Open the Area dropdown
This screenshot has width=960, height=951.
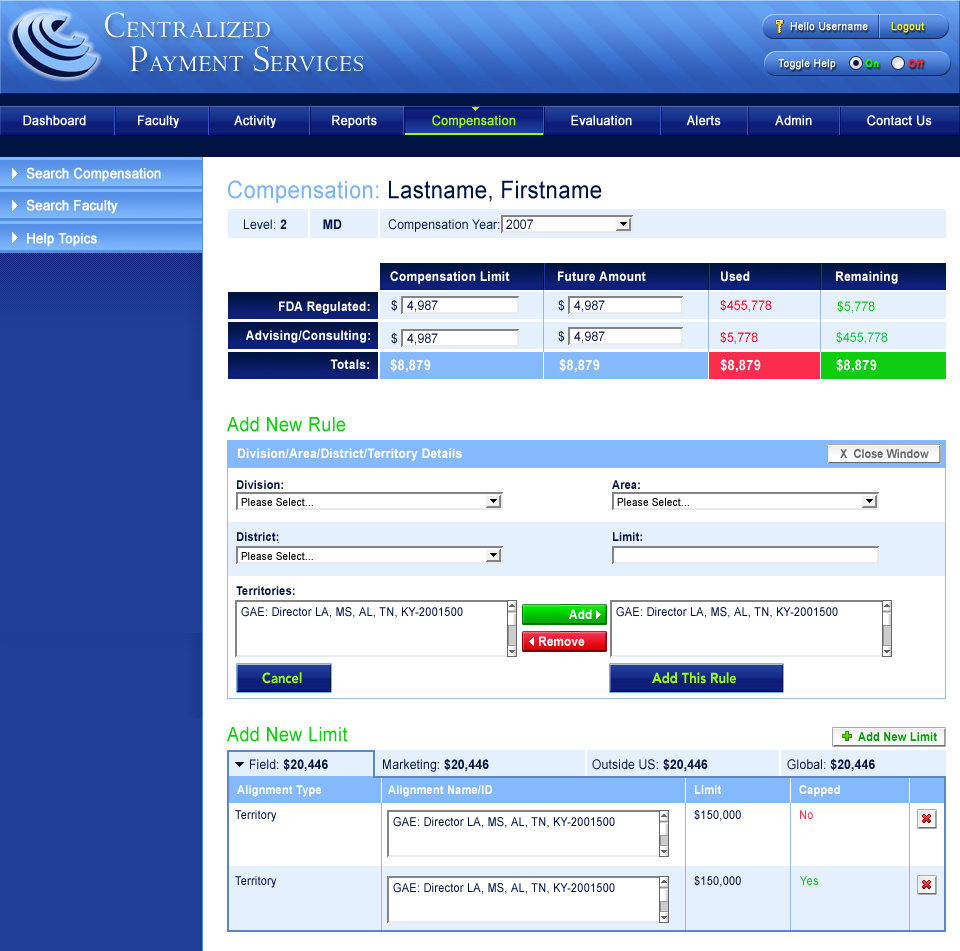pos(869,502)
